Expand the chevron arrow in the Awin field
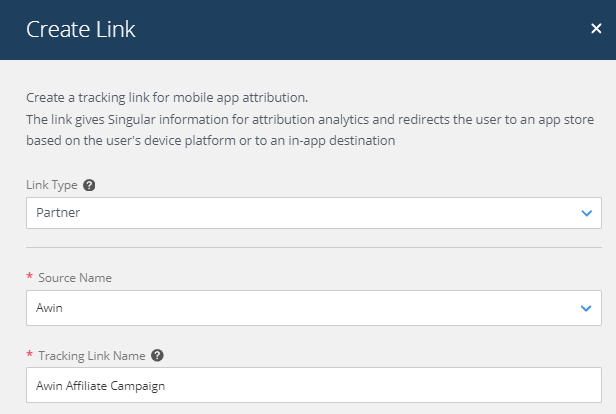Image resolution: width=616 pixels, height=414 pixels. click(x=586, y=308)
